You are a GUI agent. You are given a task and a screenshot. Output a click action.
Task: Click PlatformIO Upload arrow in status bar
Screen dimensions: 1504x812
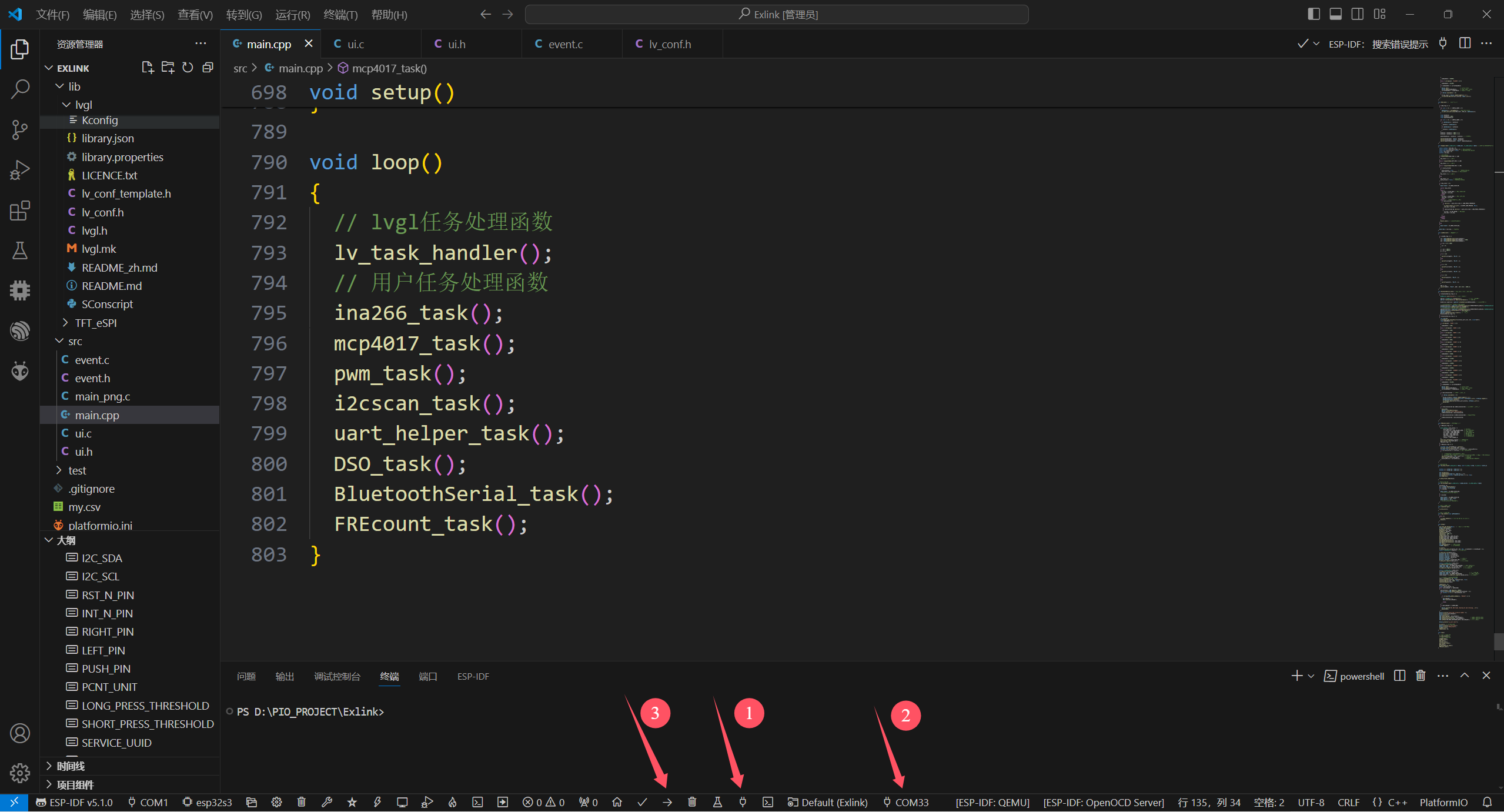pos(667,803)
